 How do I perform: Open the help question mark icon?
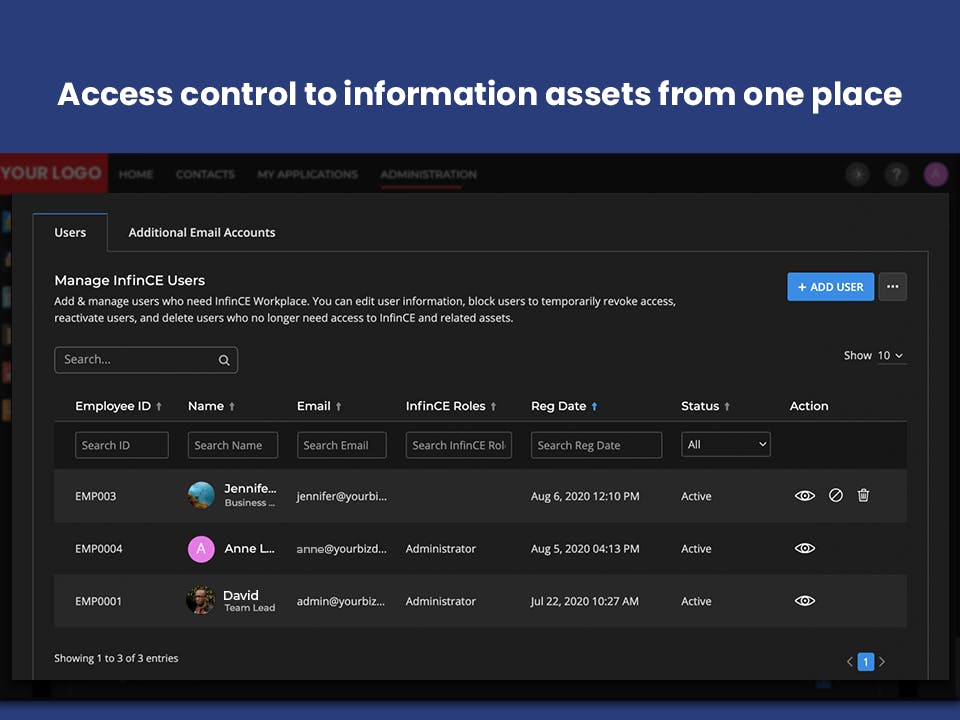coord(896,174)
